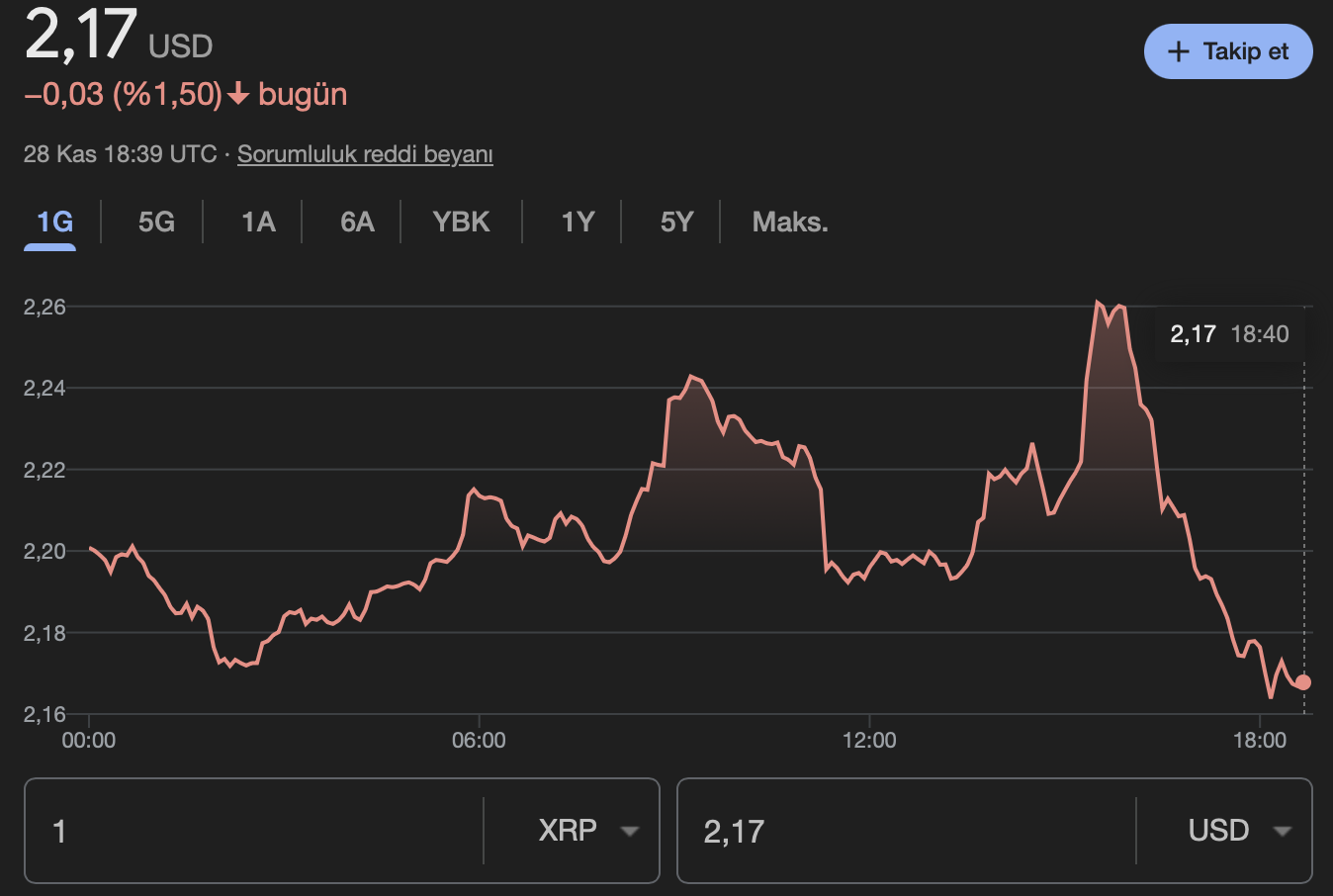Open the Maks. chart range
This screenshot has width=1333, height=896.
[x=788, y=222]
